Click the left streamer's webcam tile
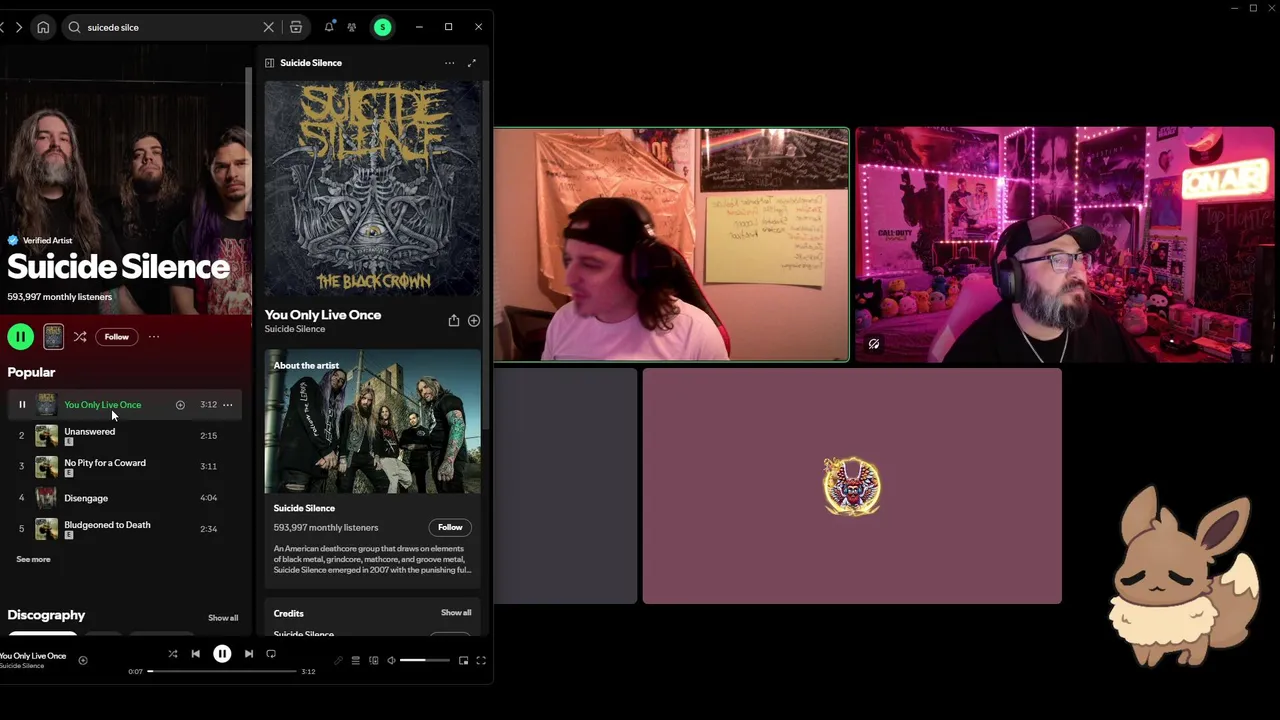This screenshot has height=720, width=1280. coord(671,244)
